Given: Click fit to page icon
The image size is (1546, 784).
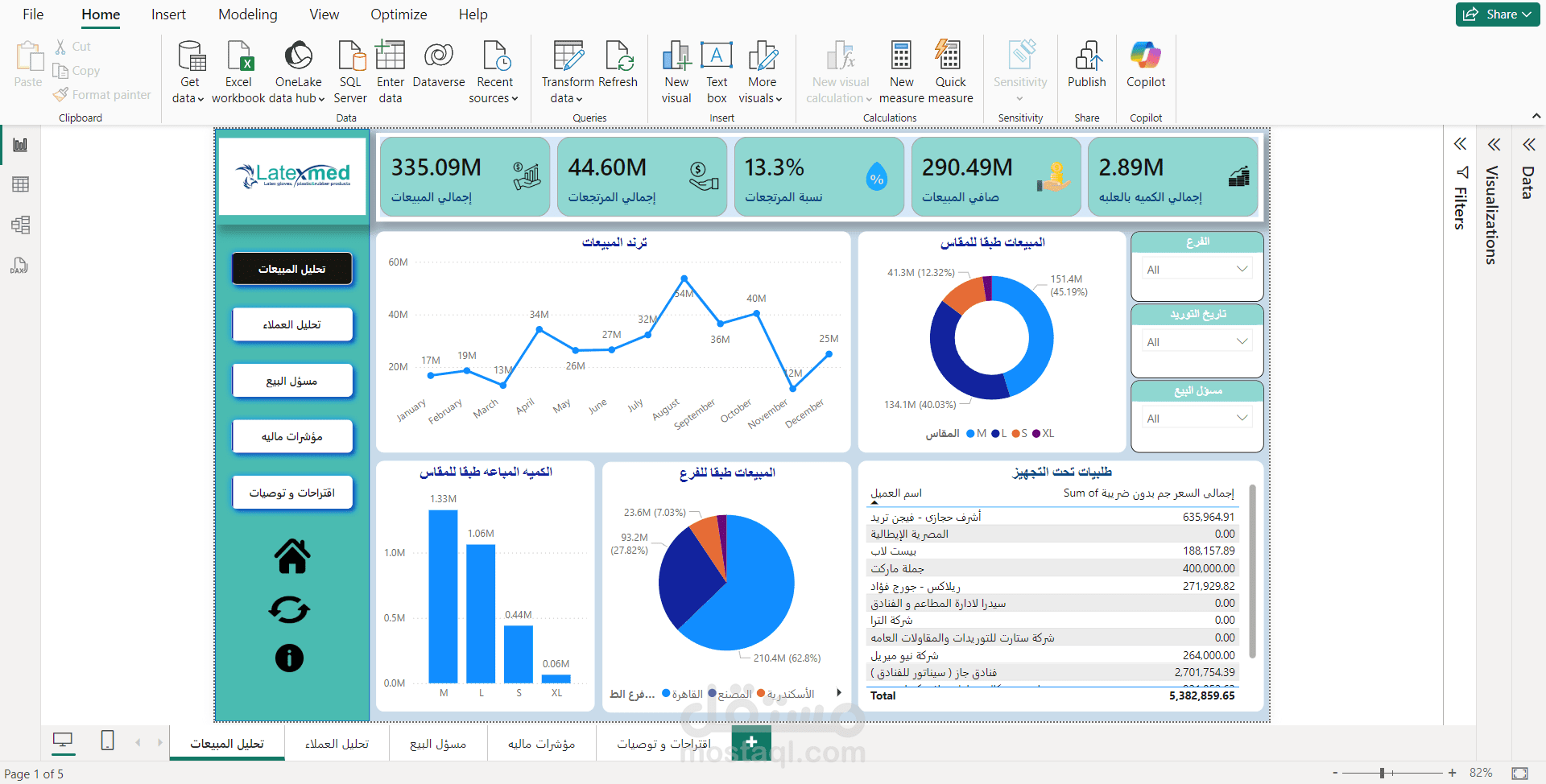Looking at the screenshot, I should [1519, 773].
